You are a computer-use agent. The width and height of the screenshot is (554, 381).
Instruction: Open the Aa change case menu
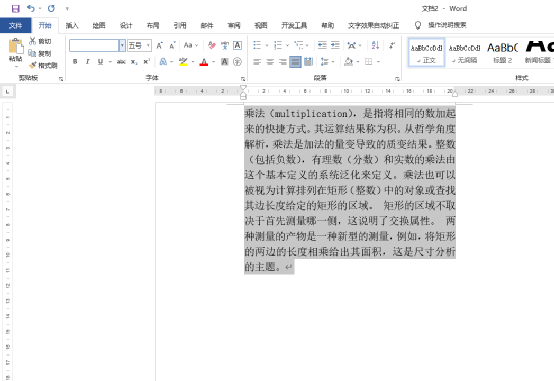click(191, 46)
